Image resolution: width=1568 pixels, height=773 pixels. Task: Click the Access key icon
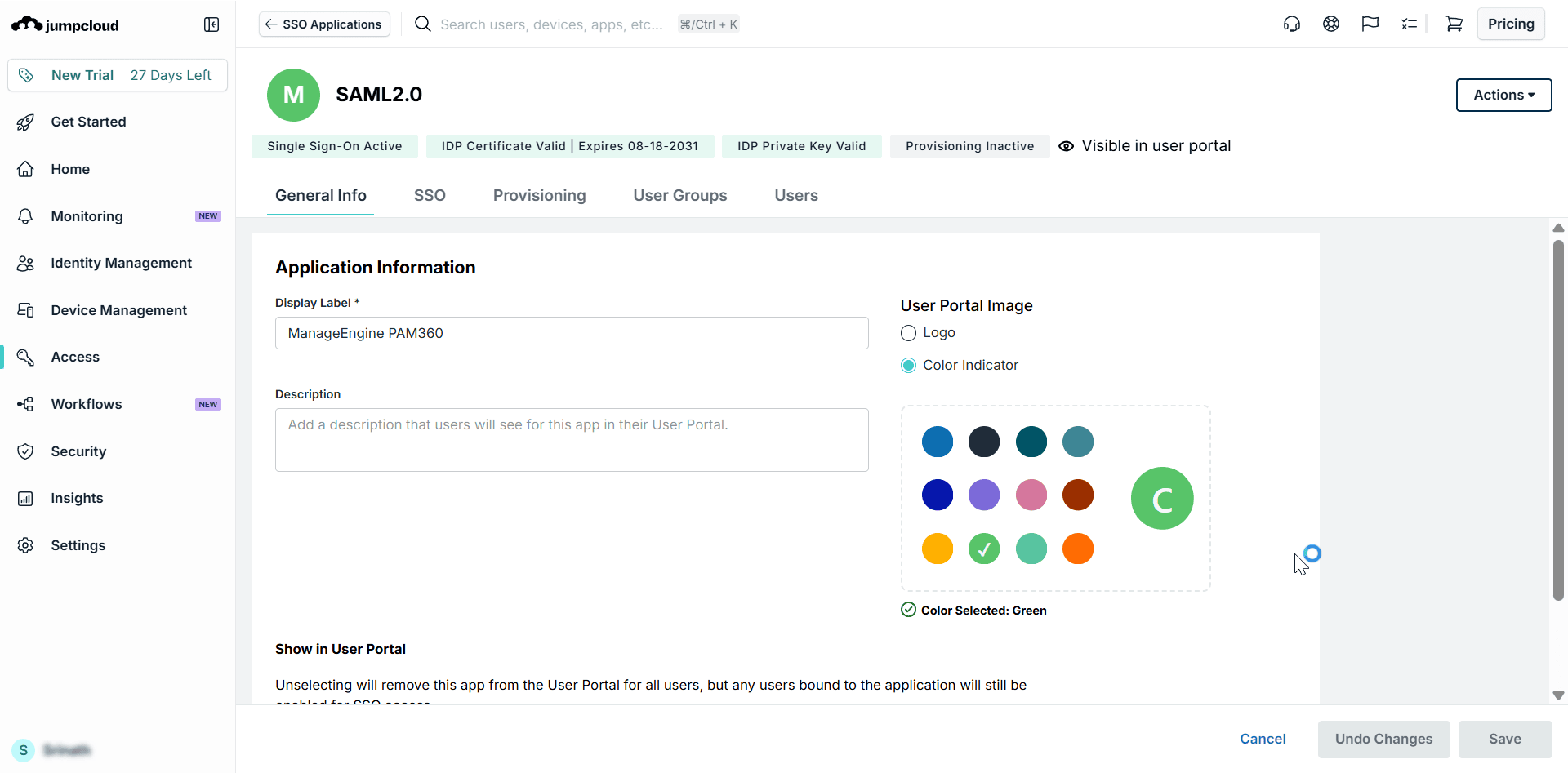pyautogui.click(x=26, y=357)
